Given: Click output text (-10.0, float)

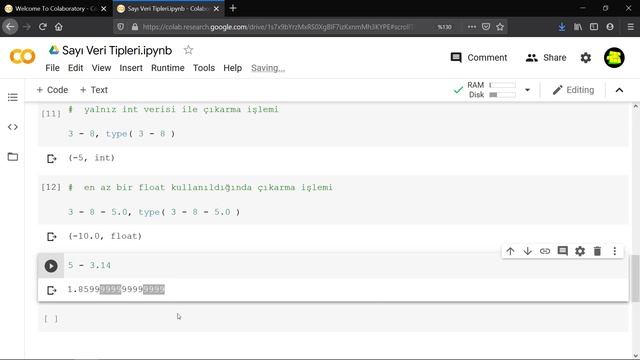Looking at the screenshot, I should click(x=105, y=236).
